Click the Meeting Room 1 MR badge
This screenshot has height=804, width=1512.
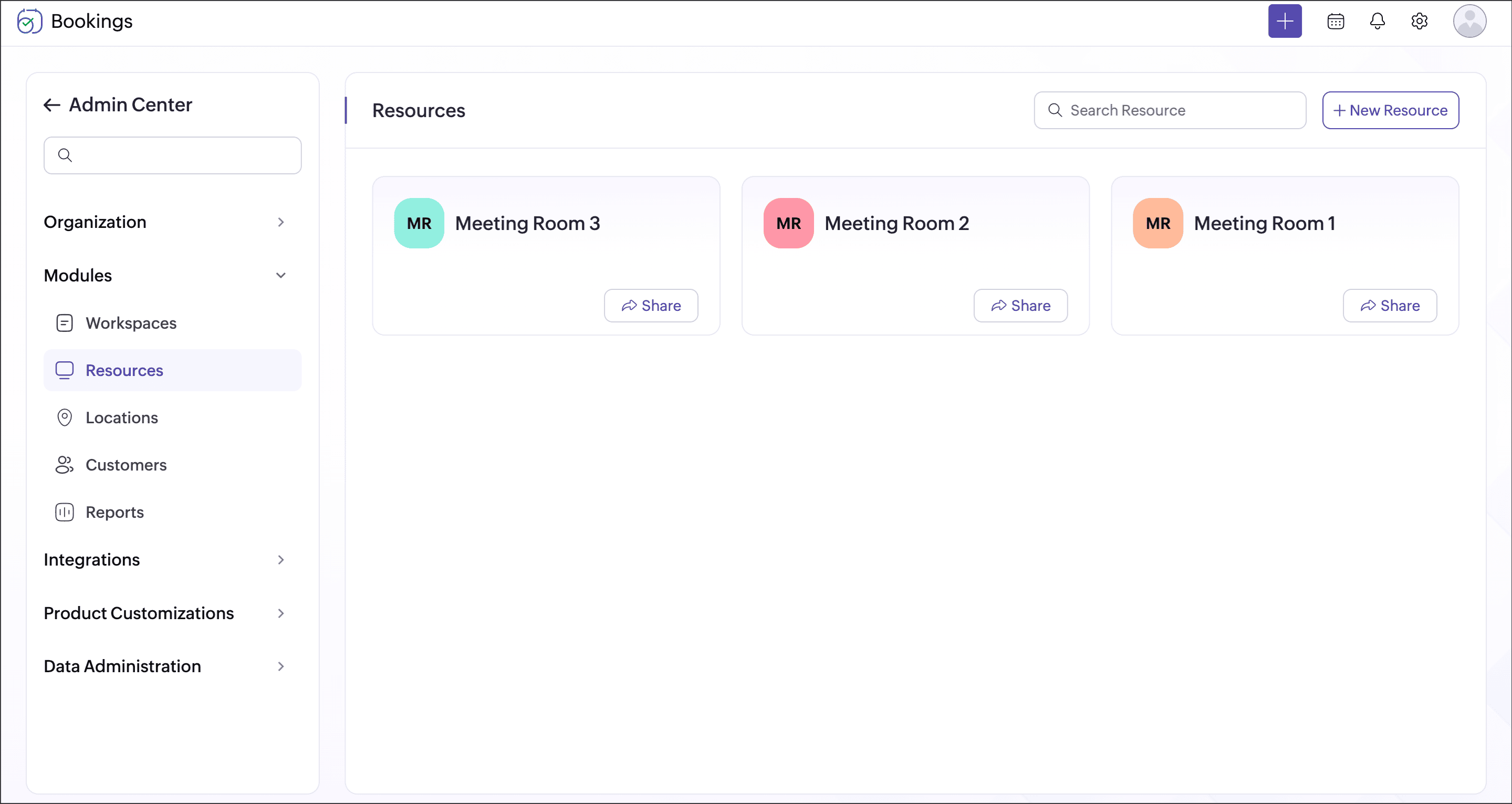pyautogui.click(x=1158, y=223)
